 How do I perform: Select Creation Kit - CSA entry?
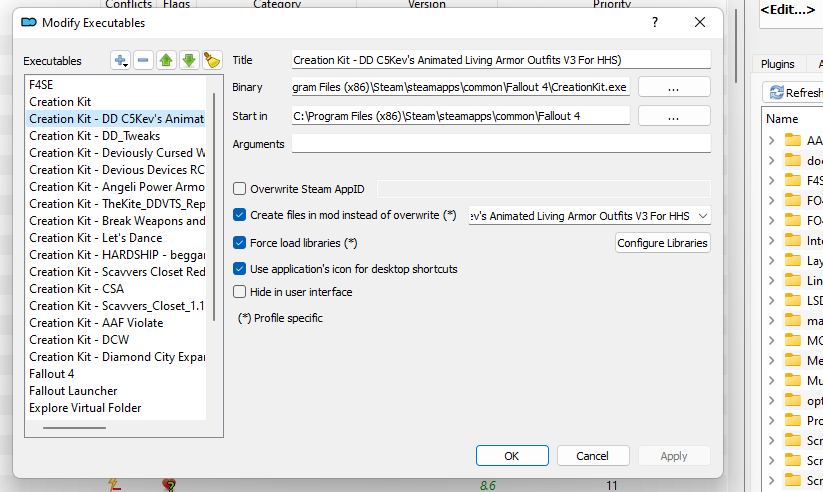point(115,289)
